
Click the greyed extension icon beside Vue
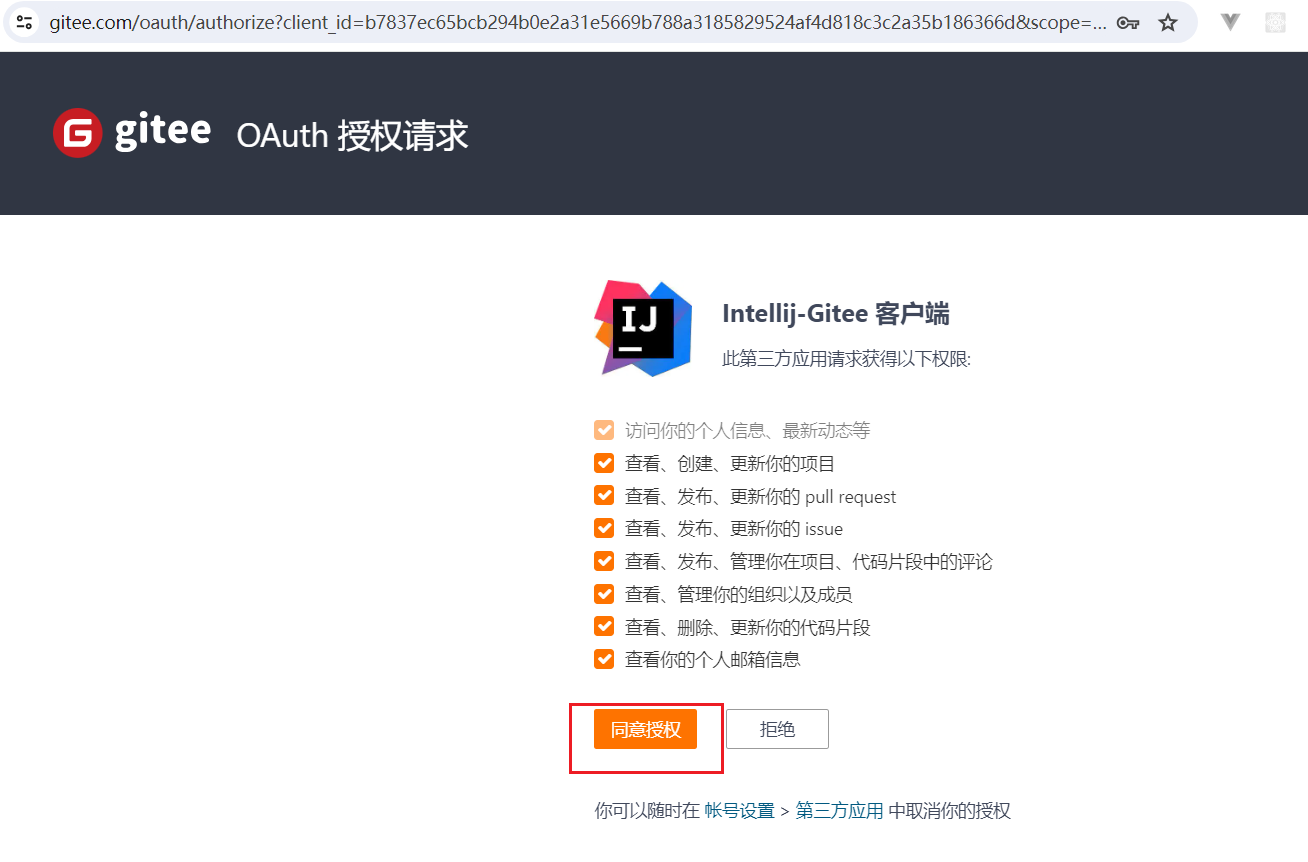pos(1275,22)
